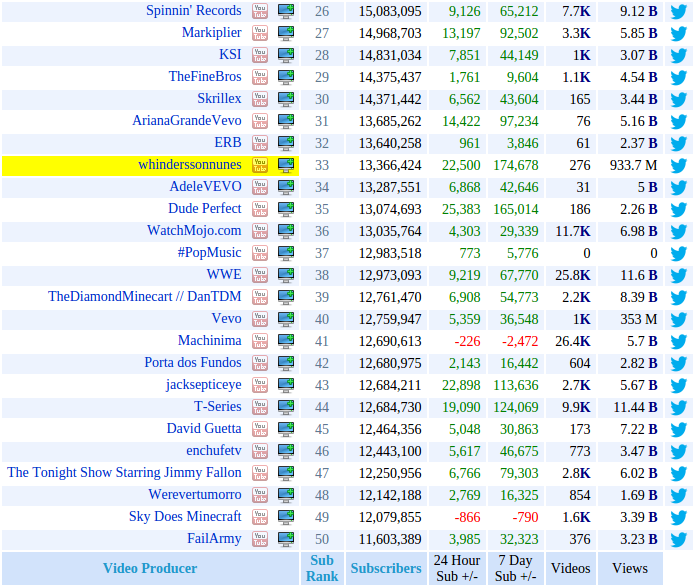Open Twitter icon in WatchMojo.com row
Viewport: 694px width, 585px height.
[x=679, y=231]
